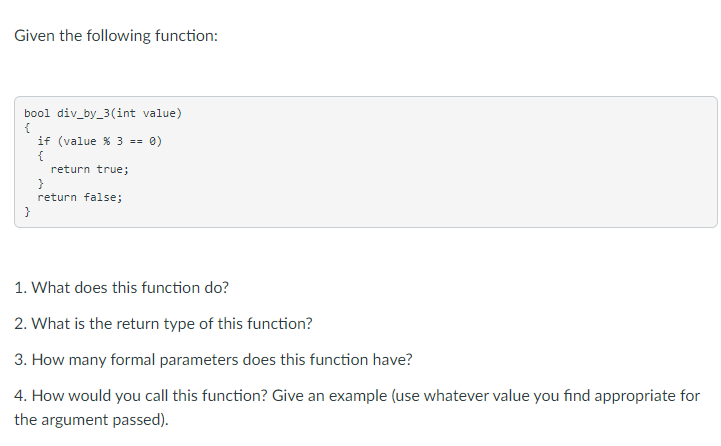
Task: Click the final closing brace of the function
Action: click(x=27, y=212)
